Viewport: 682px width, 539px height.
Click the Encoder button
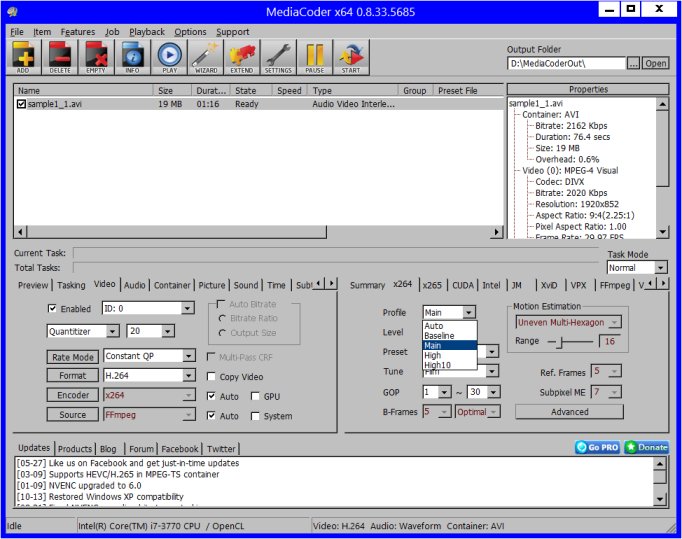pyautogui.click(x=73, y=395)
